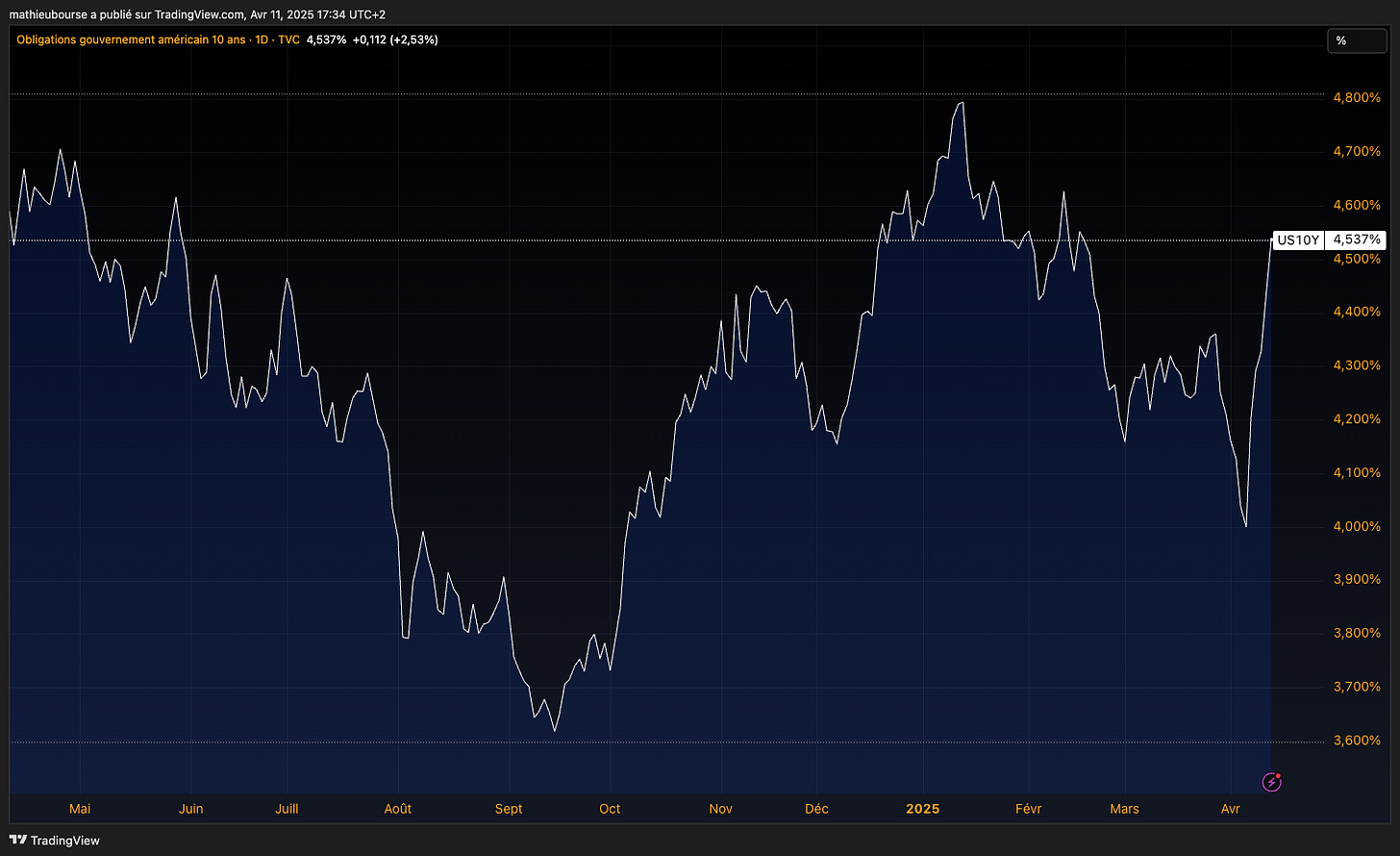Click the "Avr" label on the time axis
The height and width of the screenshot is (856, 1400).
[1230, 809]
